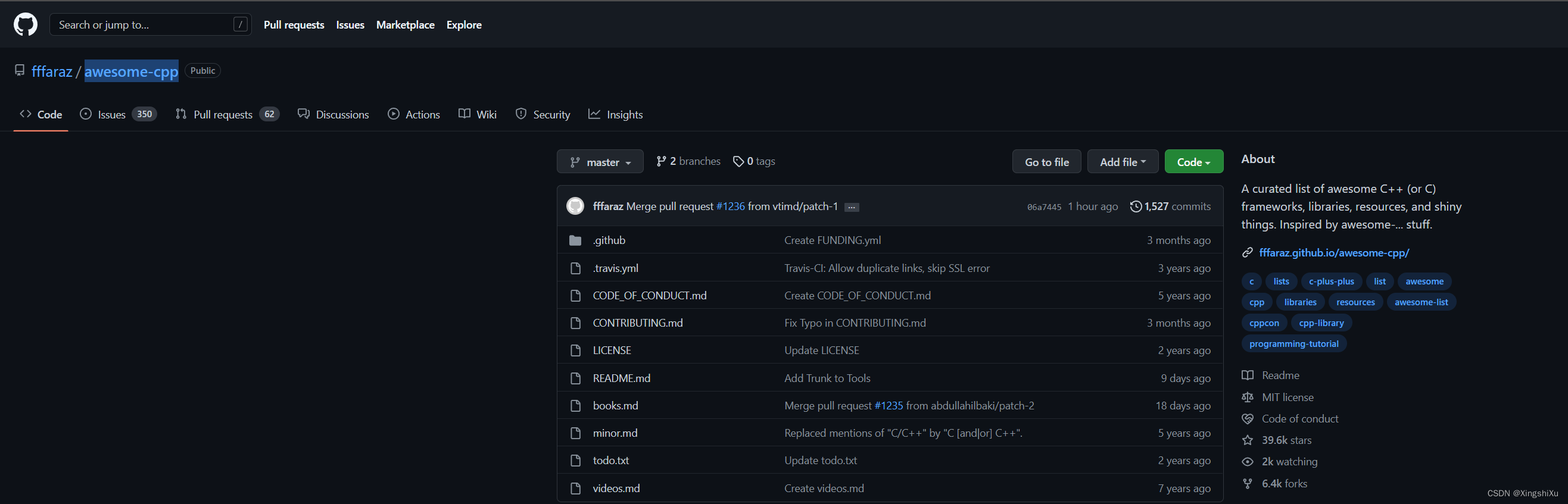The width and height of the screenshot is (1568, 504).
Task: Click the book icon beside Readme
Action: [x=1247, y=375]
